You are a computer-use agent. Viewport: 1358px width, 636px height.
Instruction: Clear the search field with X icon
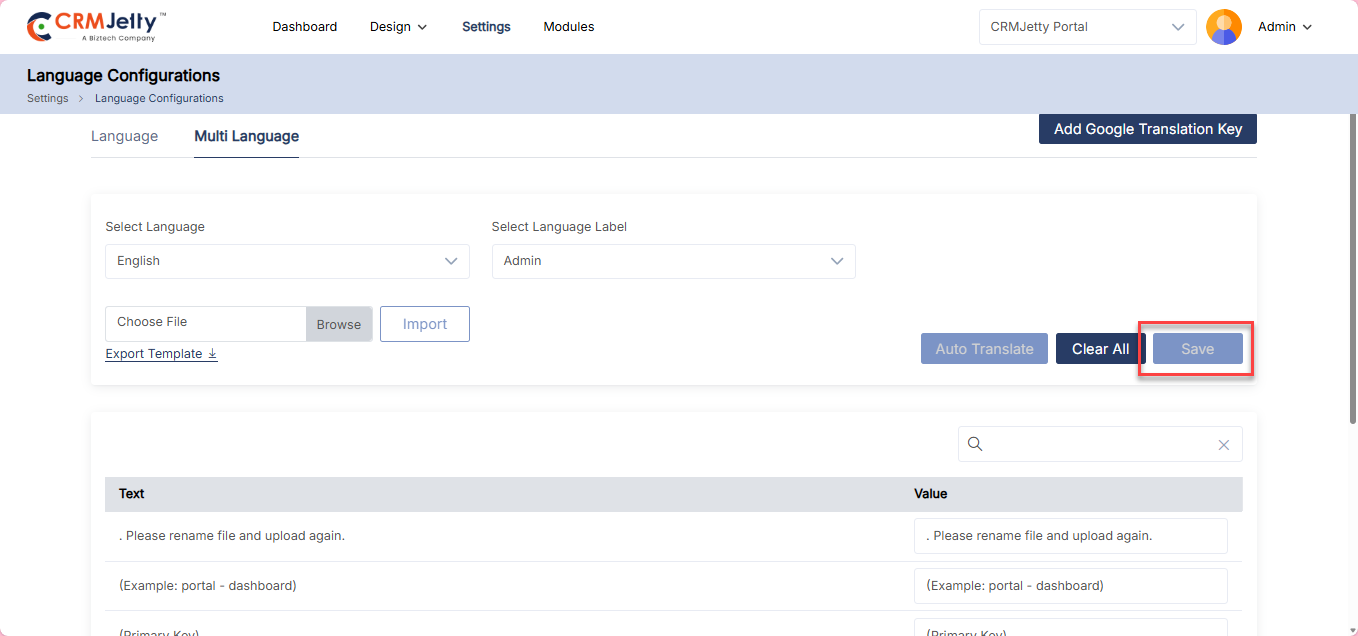click(1223, 445)
